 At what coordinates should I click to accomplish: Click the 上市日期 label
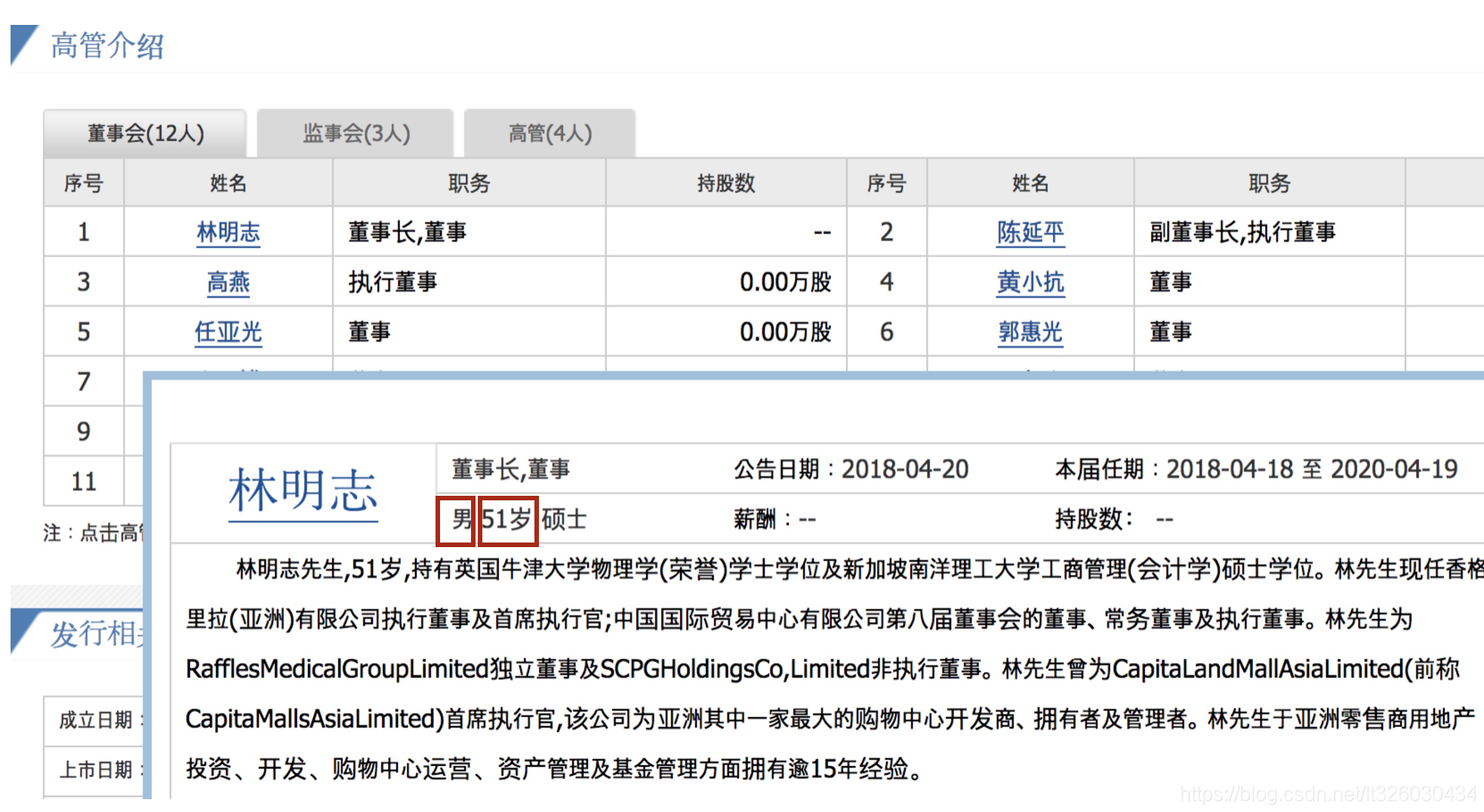95,770
